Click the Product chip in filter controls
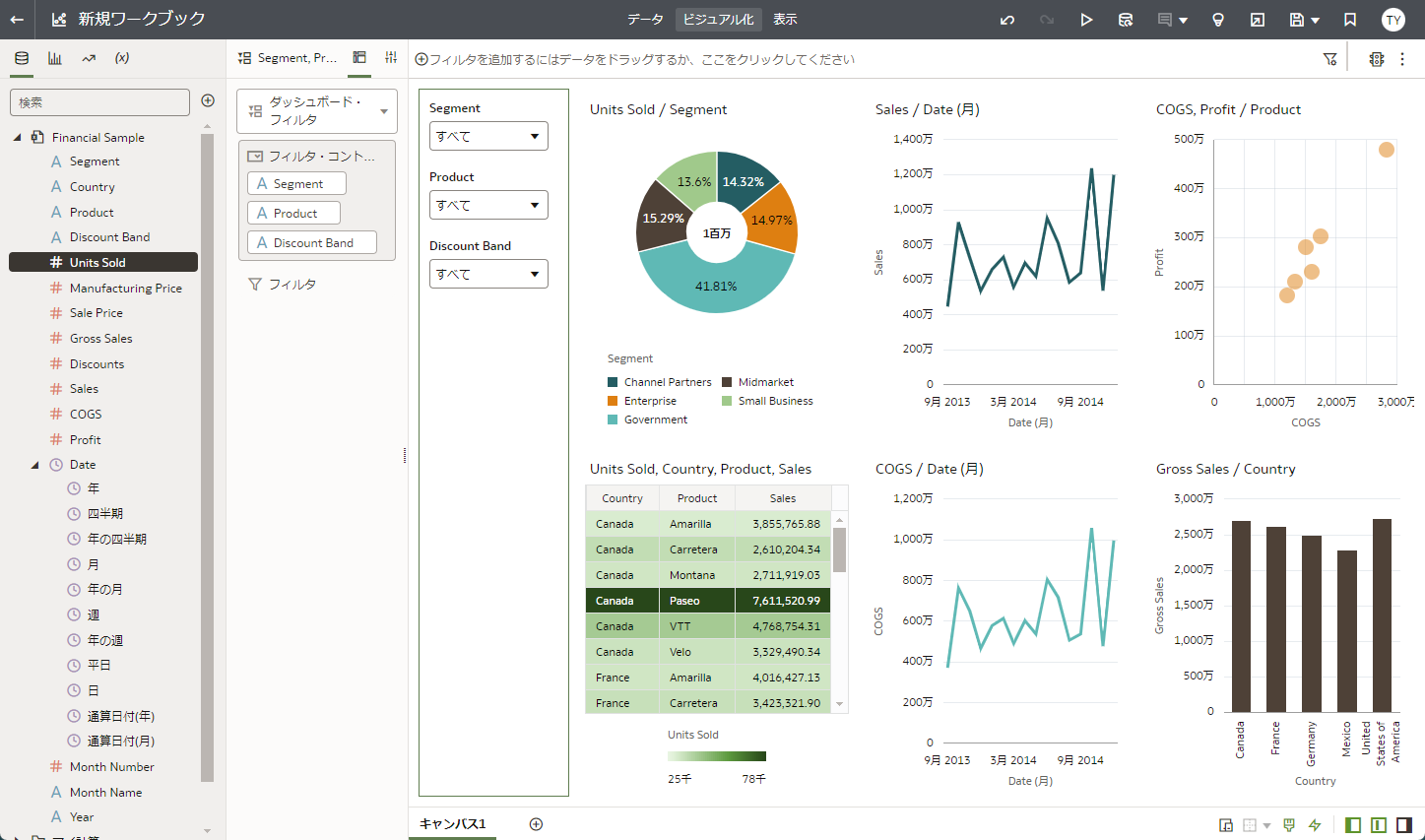Screen dimensions: 1425x840 coord(293,213)
